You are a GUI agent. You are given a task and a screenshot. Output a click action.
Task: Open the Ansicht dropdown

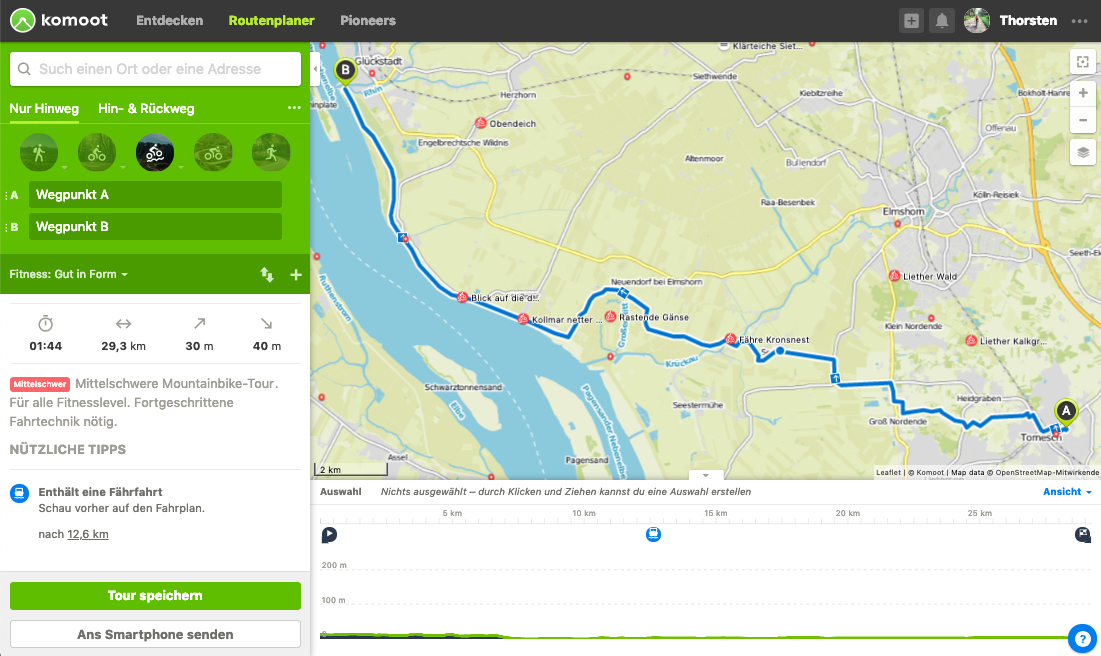click(x=1067, y=492)
